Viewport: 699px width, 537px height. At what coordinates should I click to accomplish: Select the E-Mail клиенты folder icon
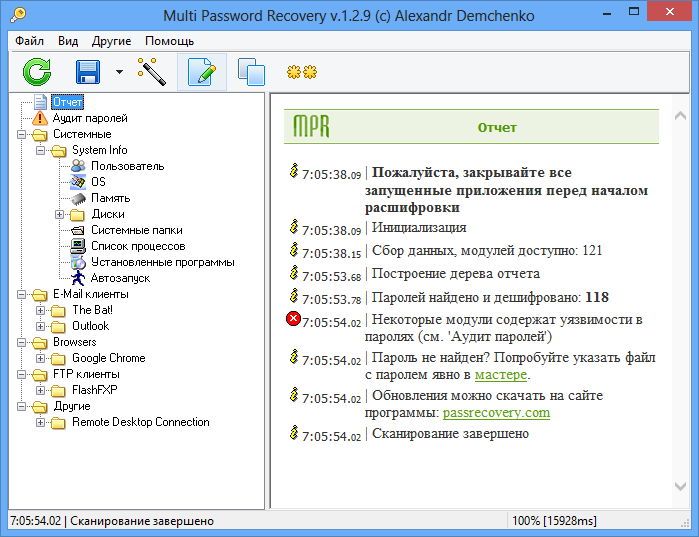point(40,295)
